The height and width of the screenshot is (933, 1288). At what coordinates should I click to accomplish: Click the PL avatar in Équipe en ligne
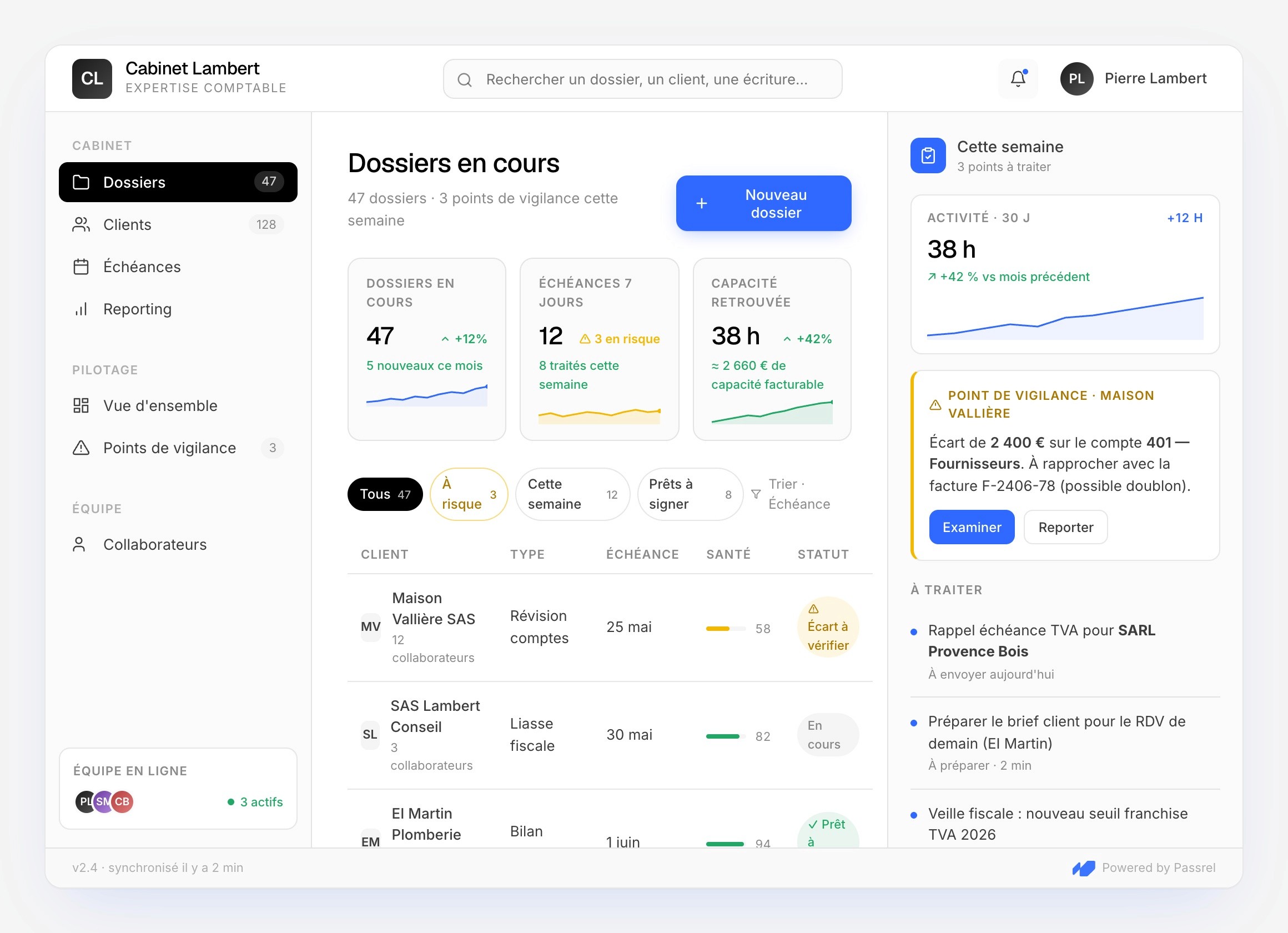[x=85, y=801]
